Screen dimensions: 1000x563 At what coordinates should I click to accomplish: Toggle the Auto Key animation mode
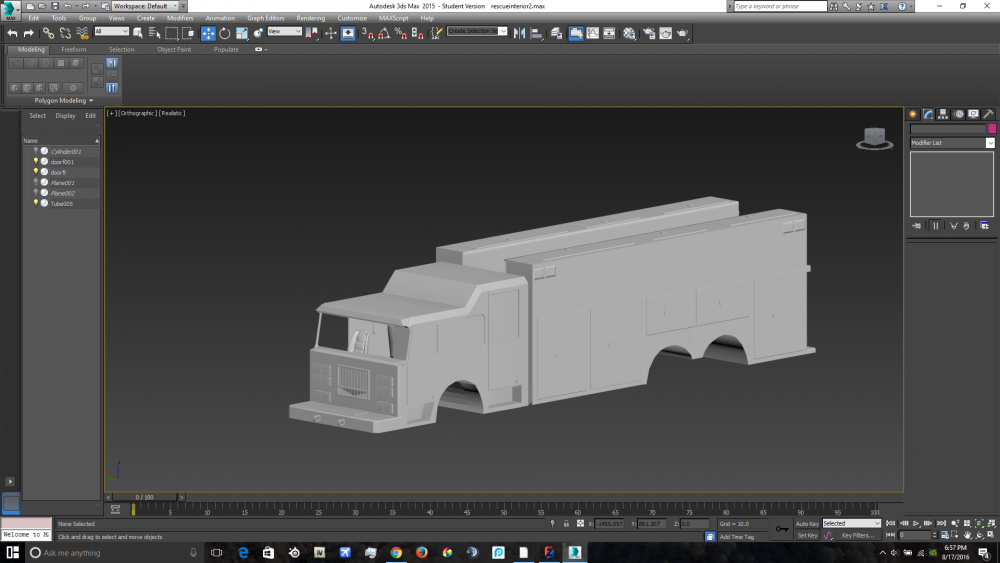click(807, 523)
